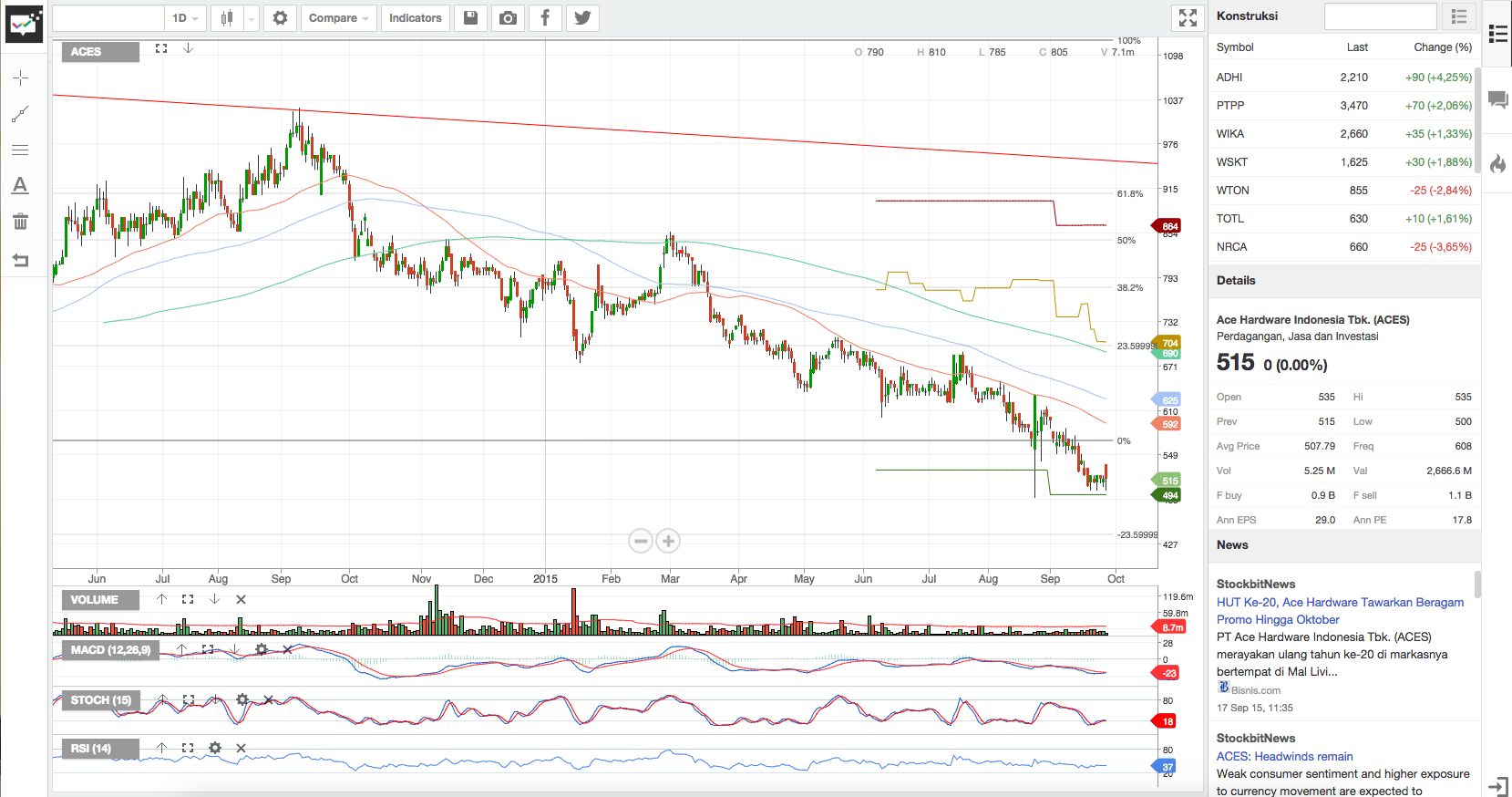Image resolution: width=1512 pixels, height=797 pixels.
Task: Share the chart on Twitter
Action: (x=582, y=18)
